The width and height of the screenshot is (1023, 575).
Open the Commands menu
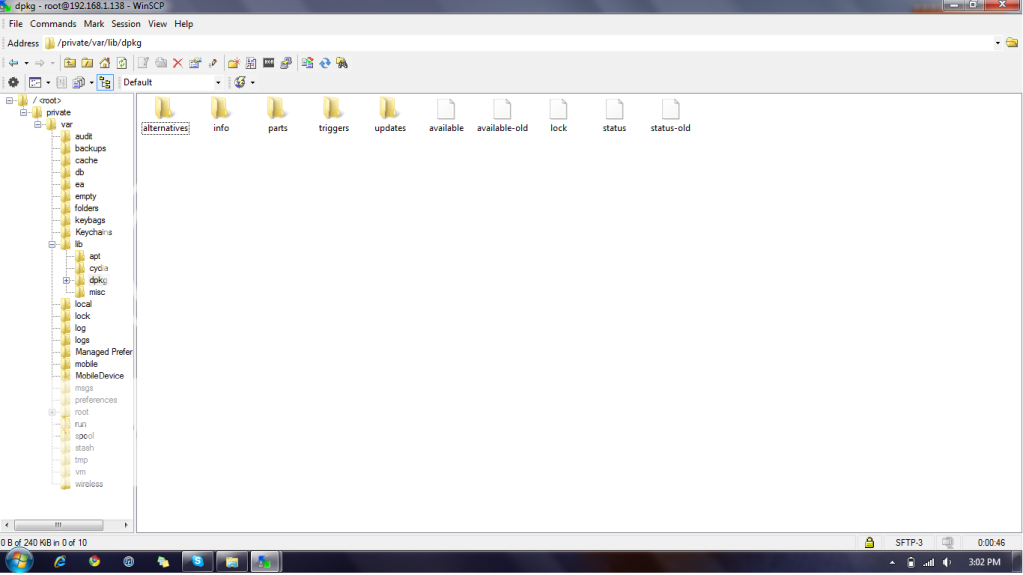[53, 23]
